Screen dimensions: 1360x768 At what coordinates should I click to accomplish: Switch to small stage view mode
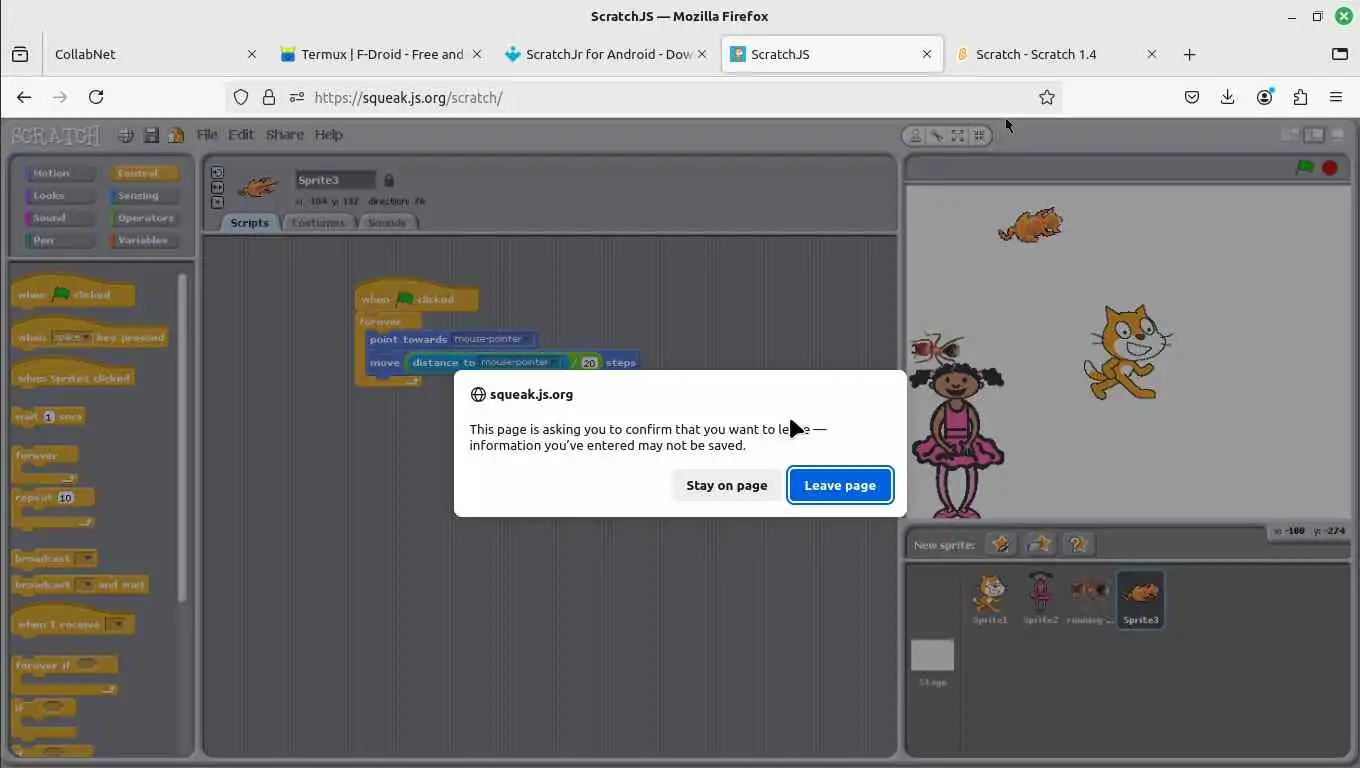[x=1291, y=135]
